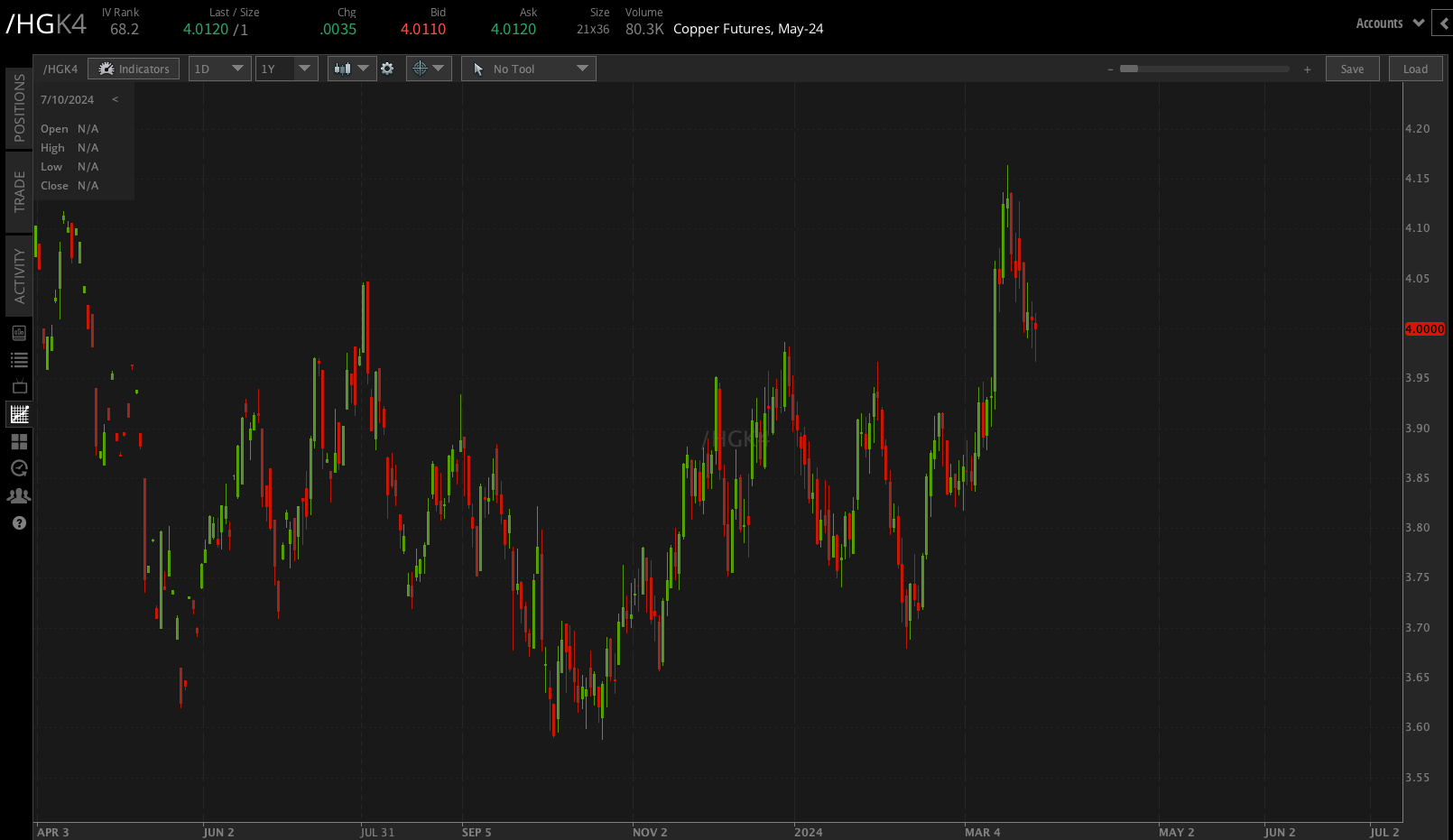Click the IV Rank value 68.2
The width and height of the screenshot is (1453, 840).
(125, 29)
